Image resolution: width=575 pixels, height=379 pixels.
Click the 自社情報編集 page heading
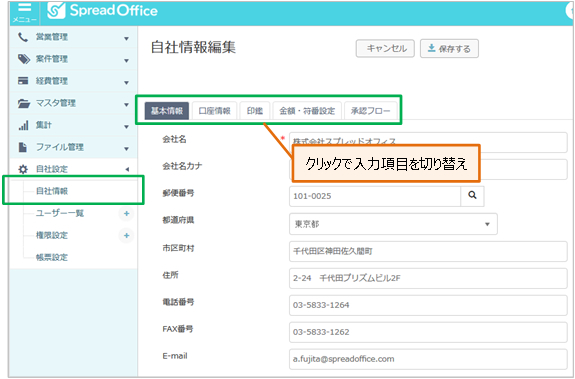193,47
